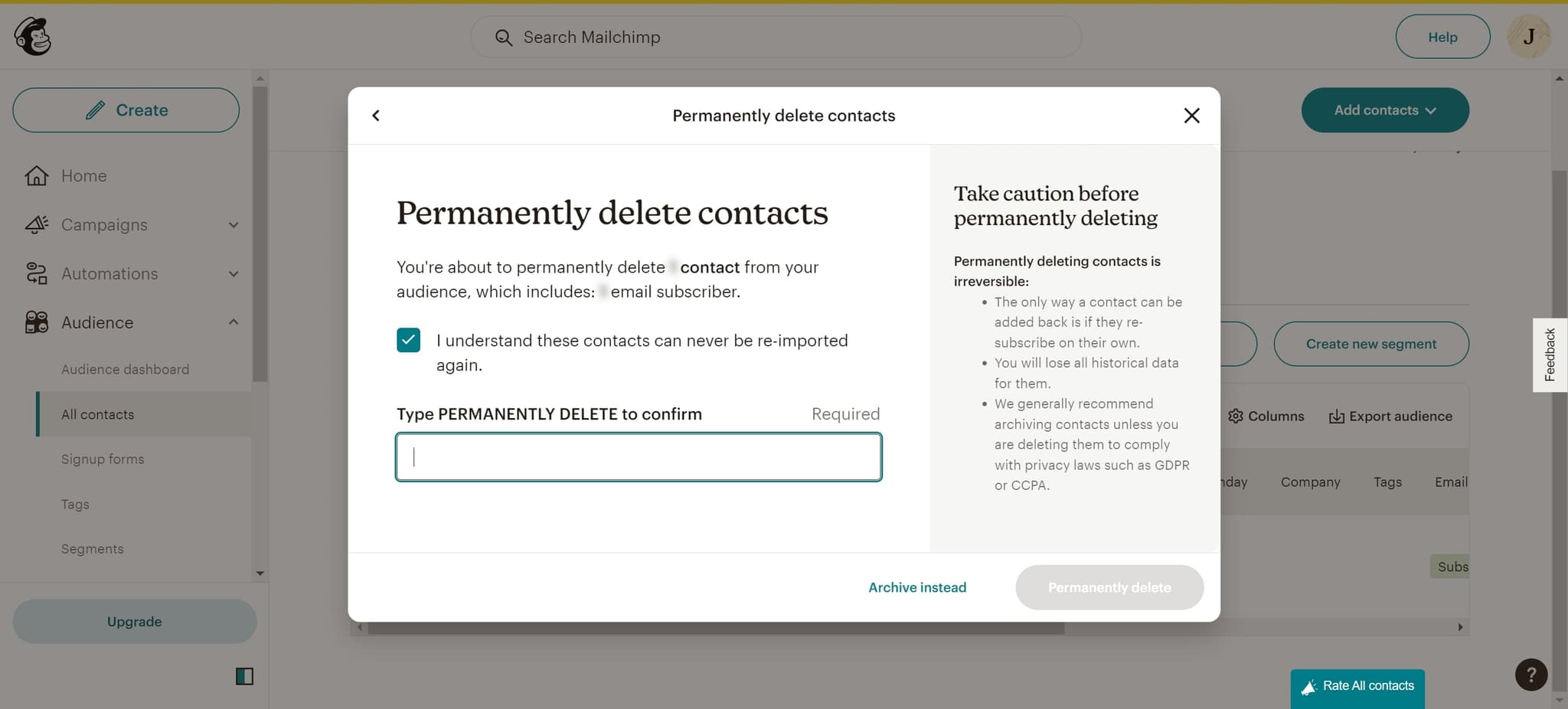Click the Audience people icon

click(36, 322)
